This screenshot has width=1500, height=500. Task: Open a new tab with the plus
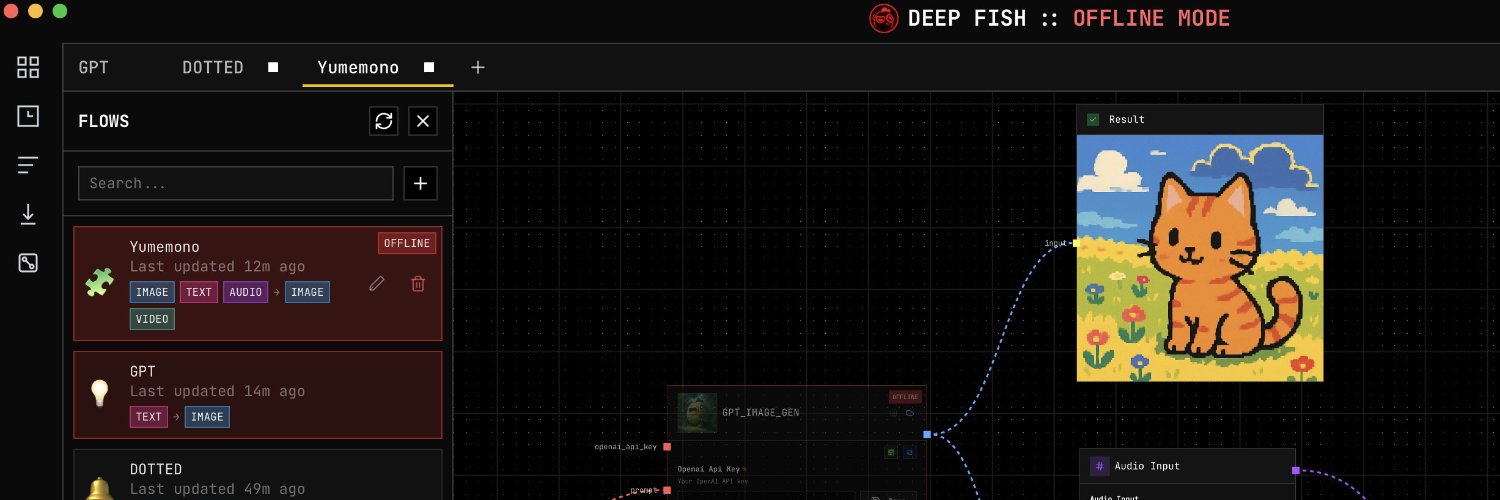(x=478, y=67)
